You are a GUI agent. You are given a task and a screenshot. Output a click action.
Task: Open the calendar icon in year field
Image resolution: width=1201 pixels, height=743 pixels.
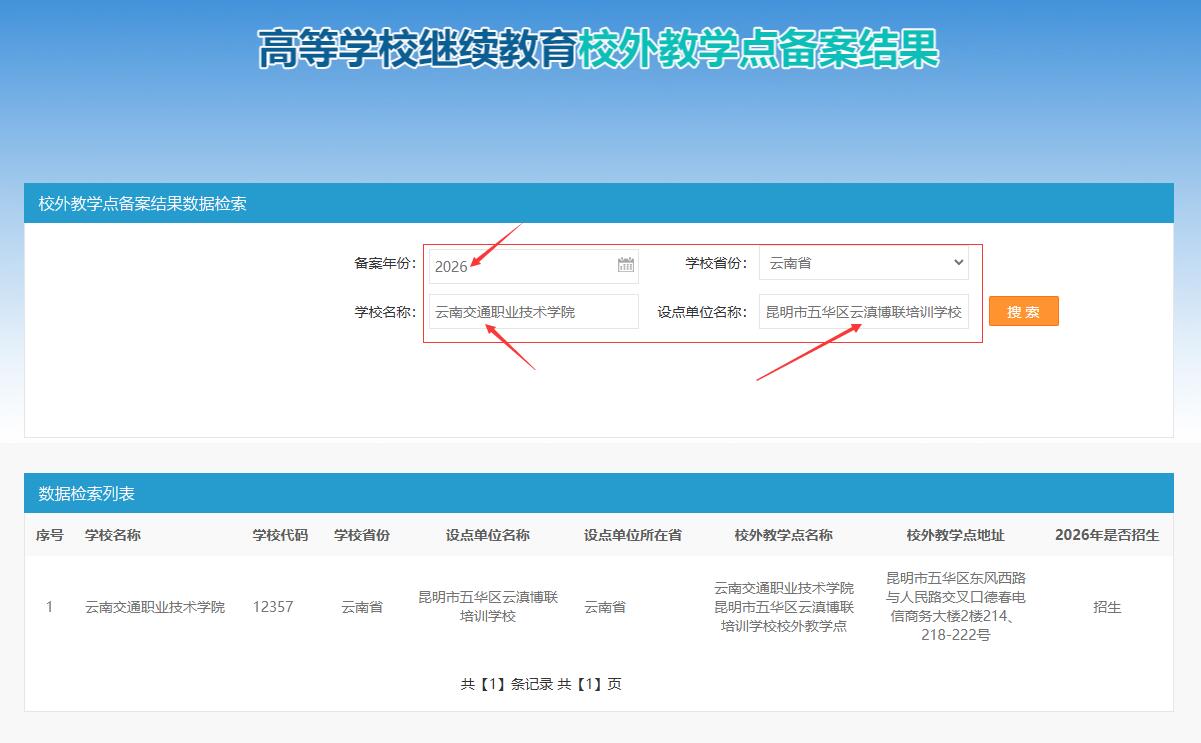tap(626, 265)
